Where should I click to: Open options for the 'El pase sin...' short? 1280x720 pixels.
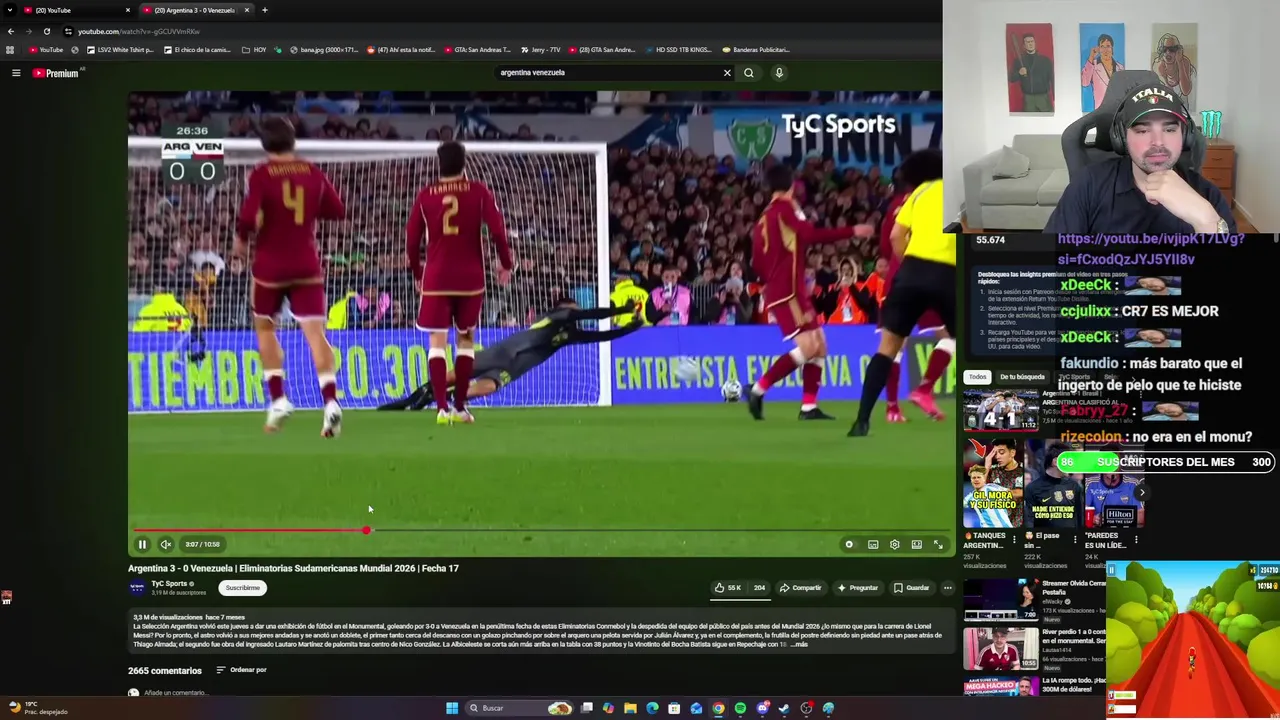[x=1075, y=539]
